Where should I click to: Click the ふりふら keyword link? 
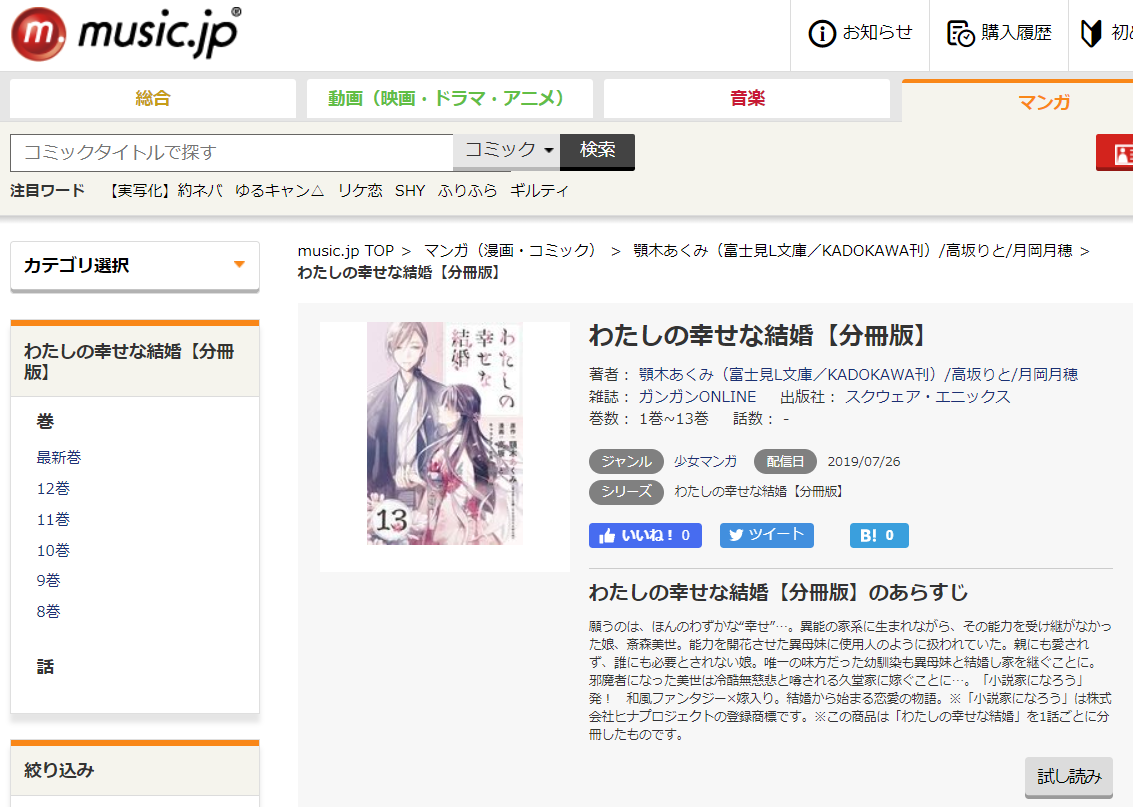click(x=468, y=191)
